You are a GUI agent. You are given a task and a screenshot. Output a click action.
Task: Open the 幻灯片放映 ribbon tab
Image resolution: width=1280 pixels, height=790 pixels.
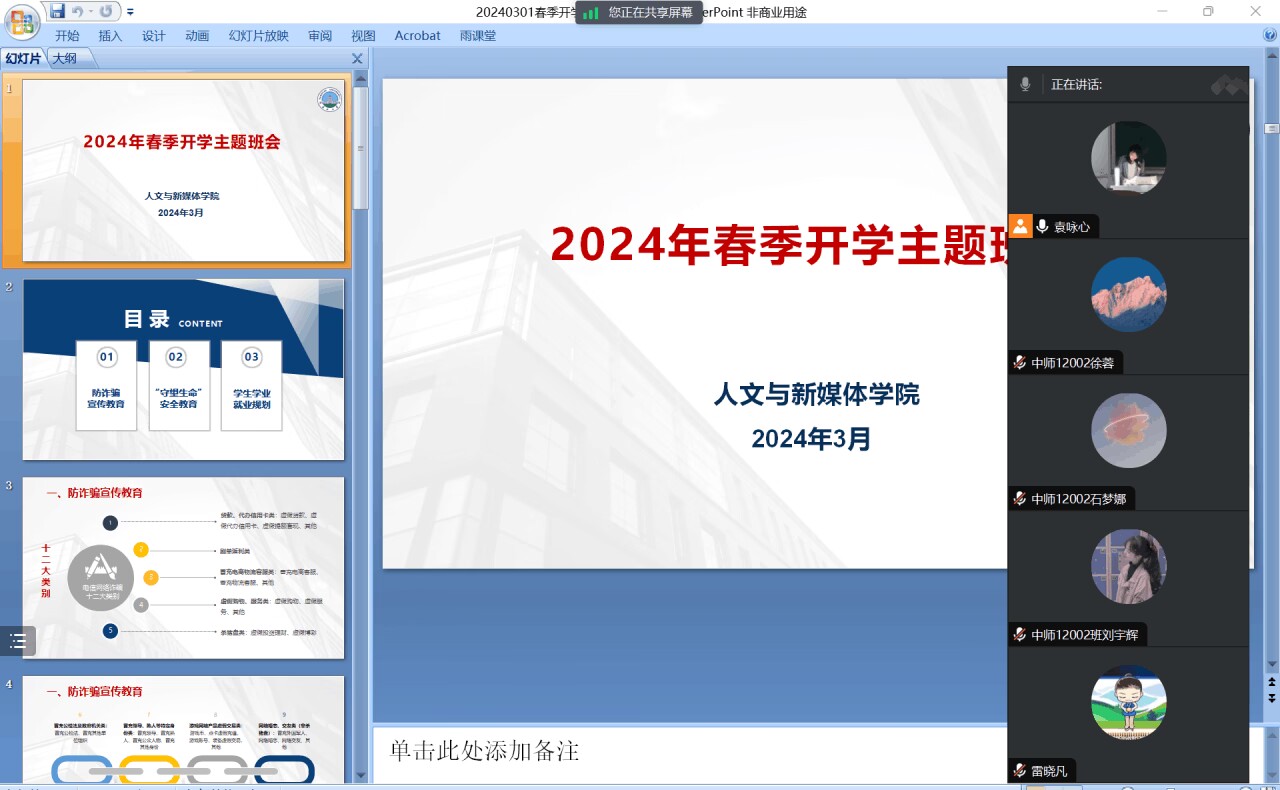coord(258,35)
